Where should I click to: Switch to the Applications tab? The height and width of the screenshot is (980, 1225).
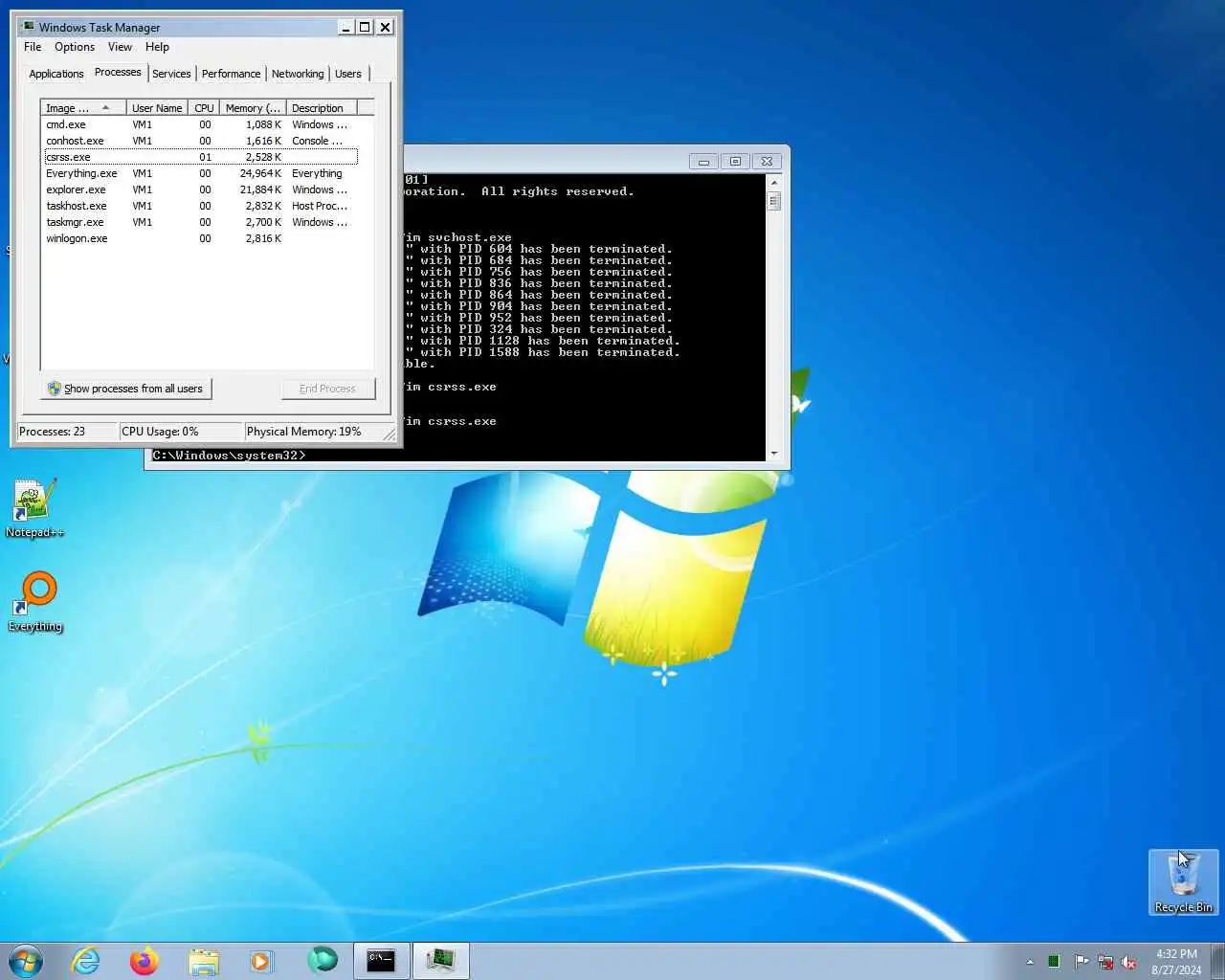[56, 74]
